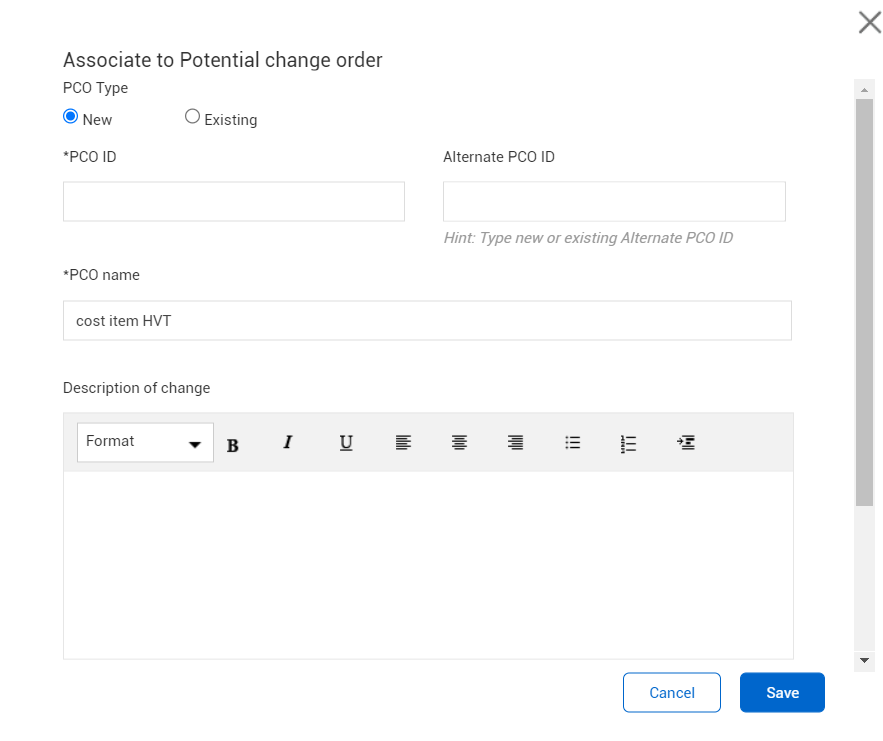The width and height of the screenshot is (883, 741).
Task: Cancel the change order dialog
Action: tap(672, 693)
